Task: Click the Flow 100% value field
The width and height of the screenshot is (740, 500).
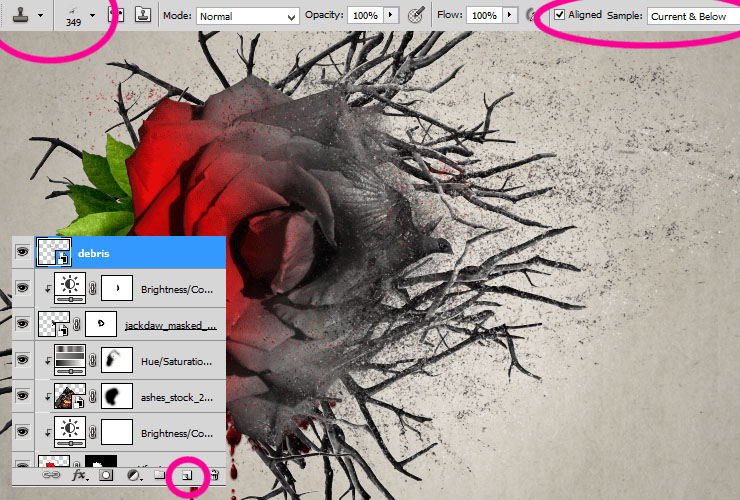Action: coord(484,16)
